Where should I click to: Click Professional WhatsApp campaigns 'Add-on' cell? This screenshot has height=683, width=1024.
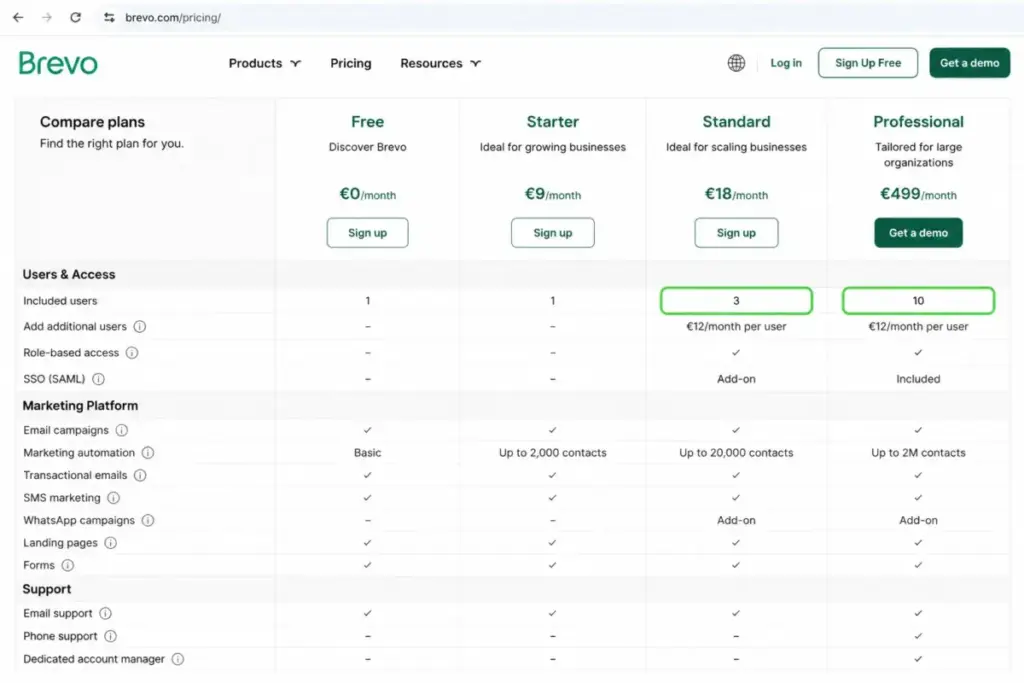(918, 520)
